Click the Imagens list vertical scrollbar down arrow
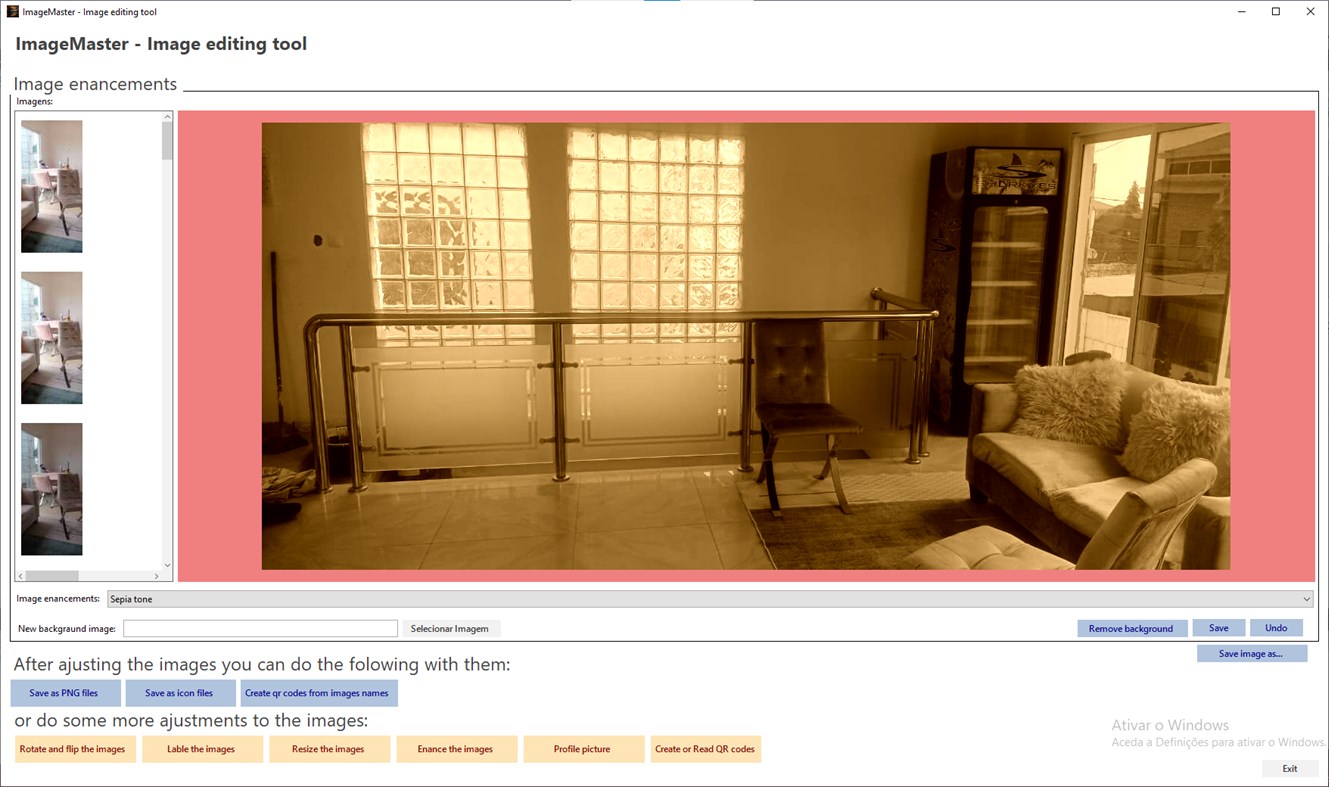 pyautogui.click(x=167, y=564)
